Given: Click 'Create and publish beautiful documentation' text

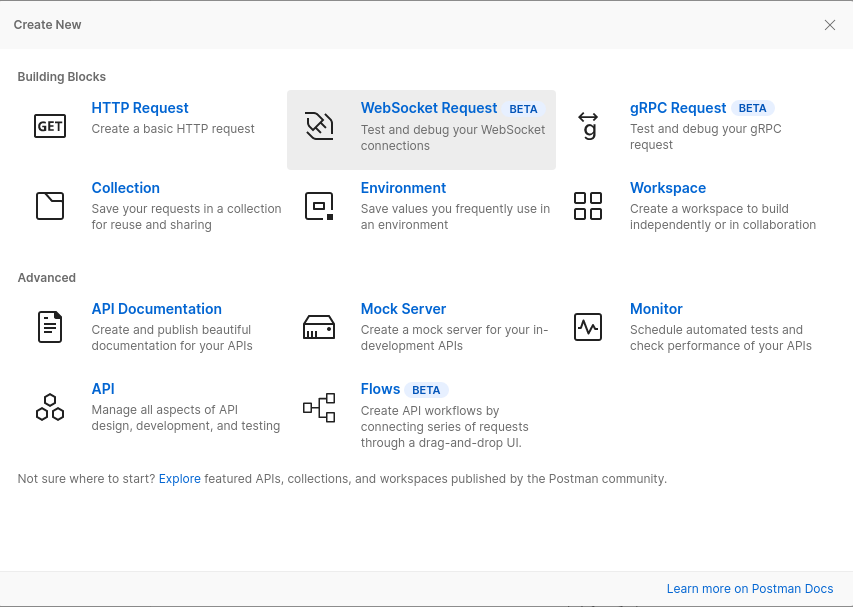Looking at the screenshot, I should pos(172,338).
